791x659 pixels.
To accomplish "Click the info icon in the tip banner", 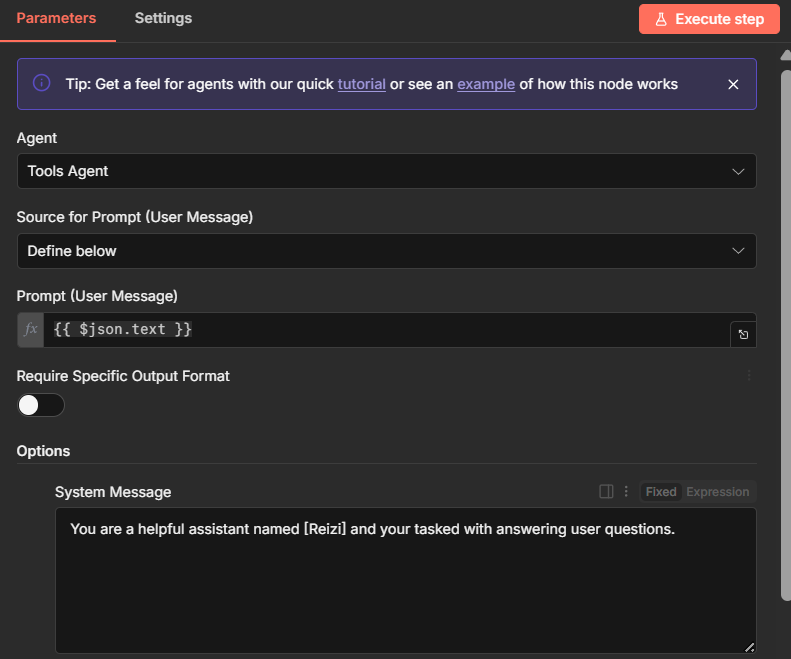I will (42, 83).
